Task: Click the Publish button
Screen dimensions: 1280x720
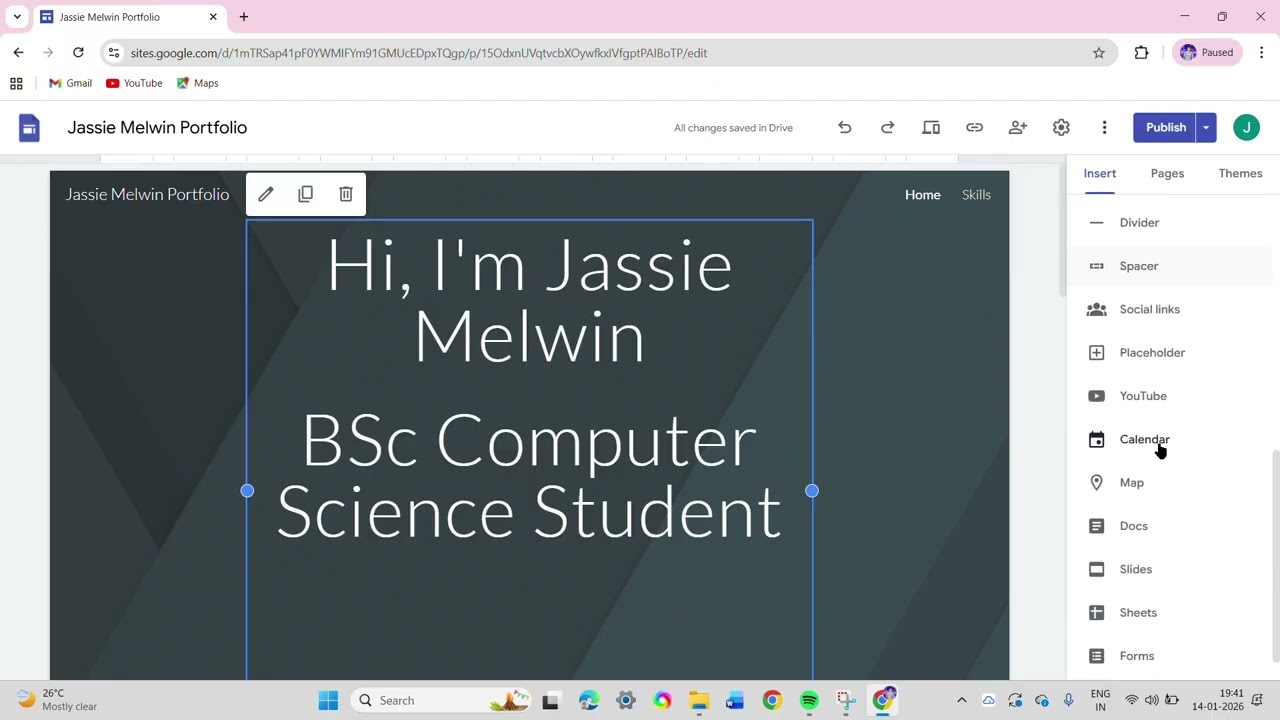Action: [1165, 127]
